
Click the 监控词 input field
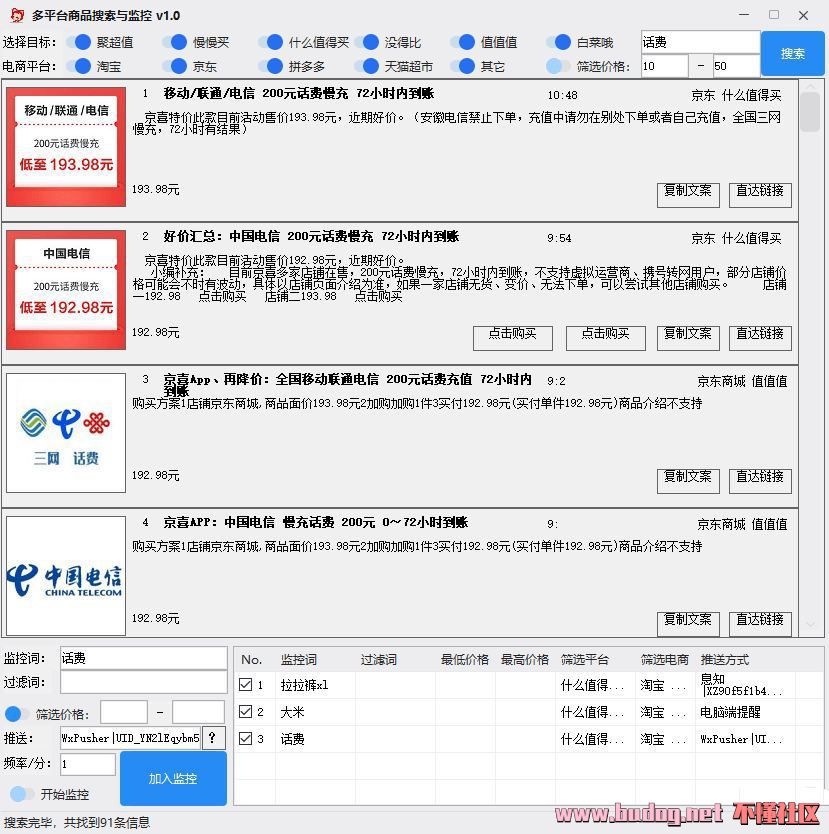[x=144, y=658]
